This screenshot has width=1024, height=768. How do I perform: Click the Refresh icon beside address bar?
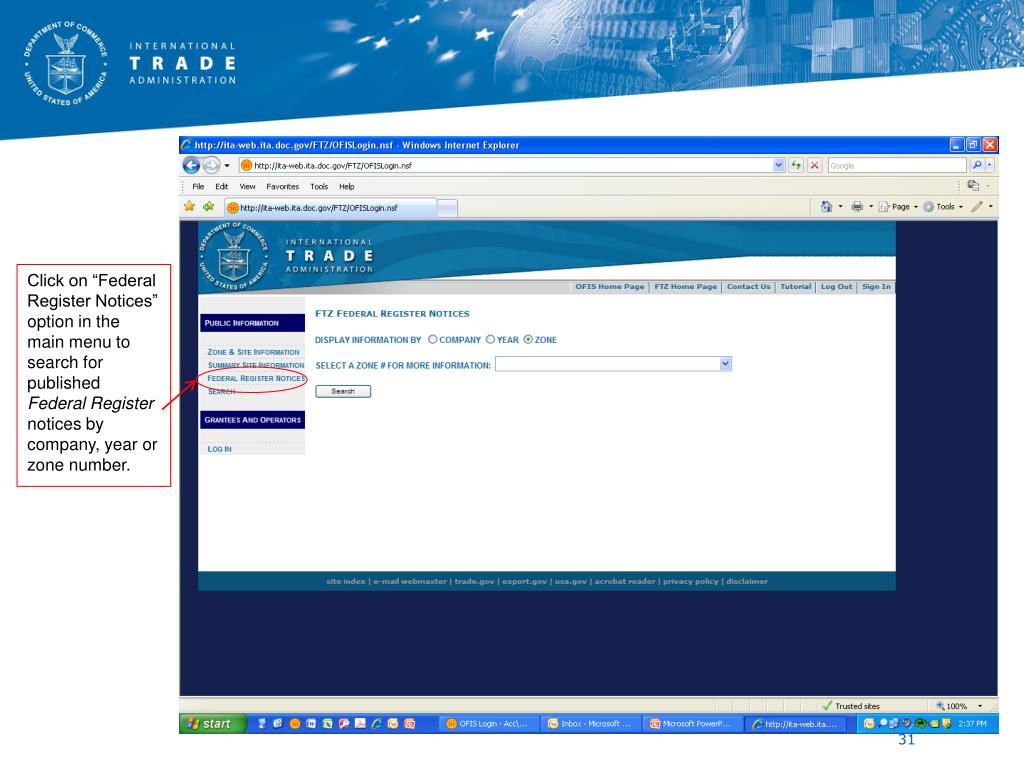pos(797,165)
